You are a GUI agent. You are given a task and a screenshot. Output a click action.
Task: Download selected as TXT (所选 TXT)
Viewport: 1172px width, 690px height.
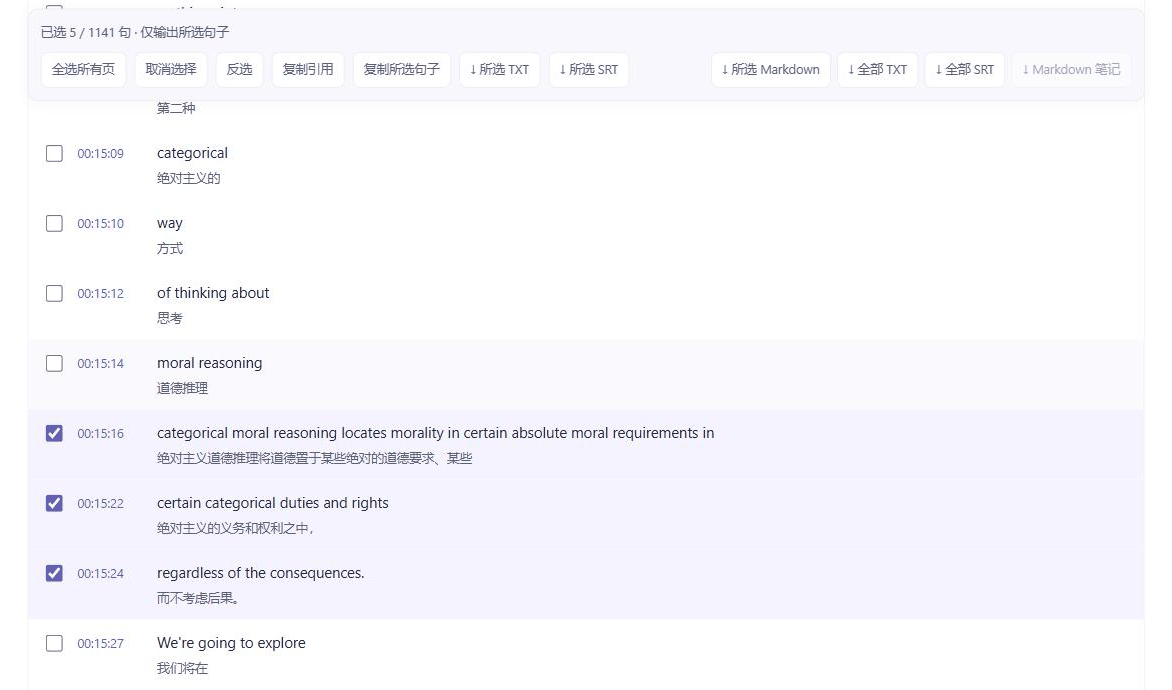pyautogui.click(x=499, y=70)
